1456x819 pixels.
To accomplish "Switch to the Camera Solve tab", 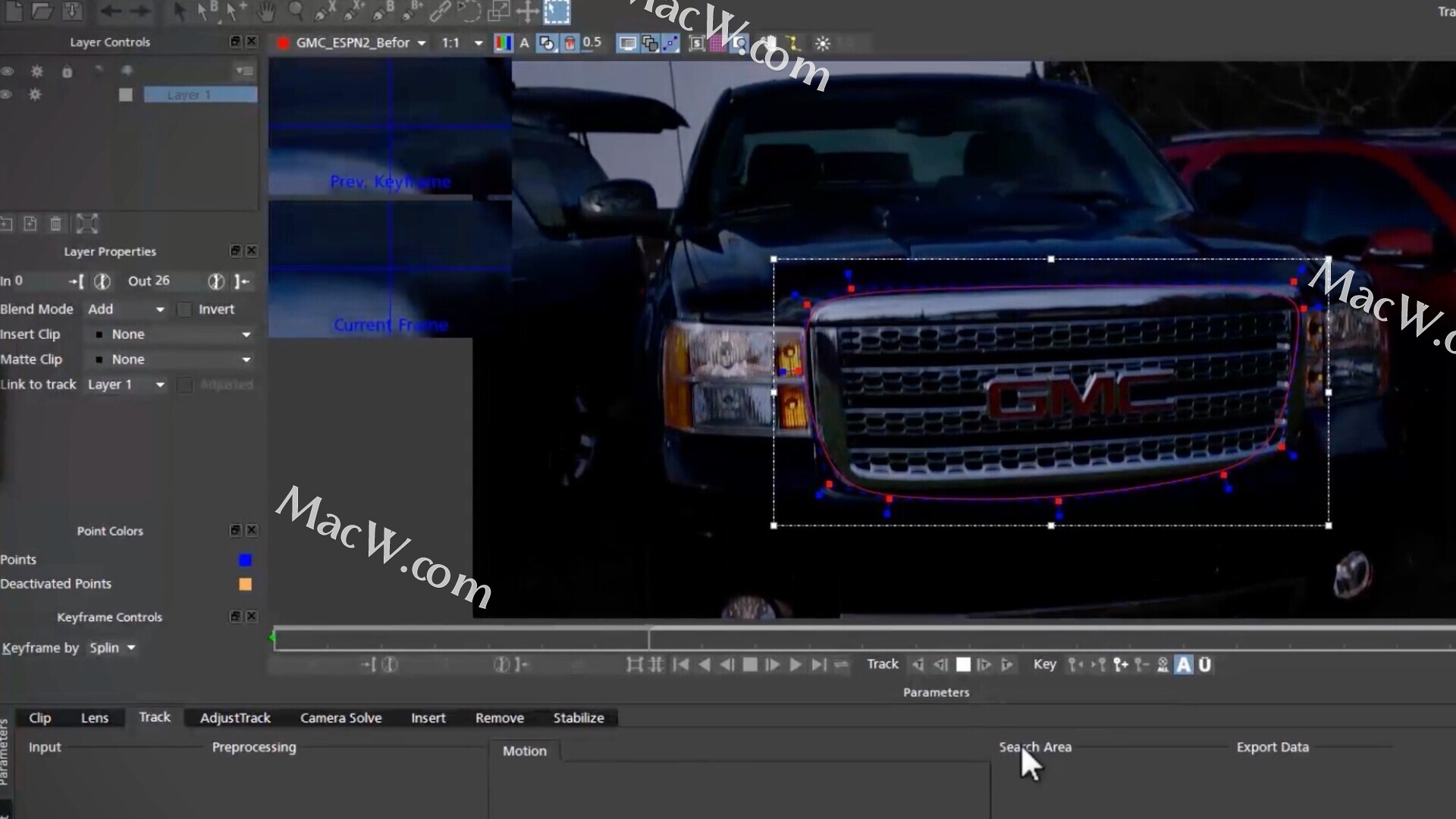I will click(340, 717).
